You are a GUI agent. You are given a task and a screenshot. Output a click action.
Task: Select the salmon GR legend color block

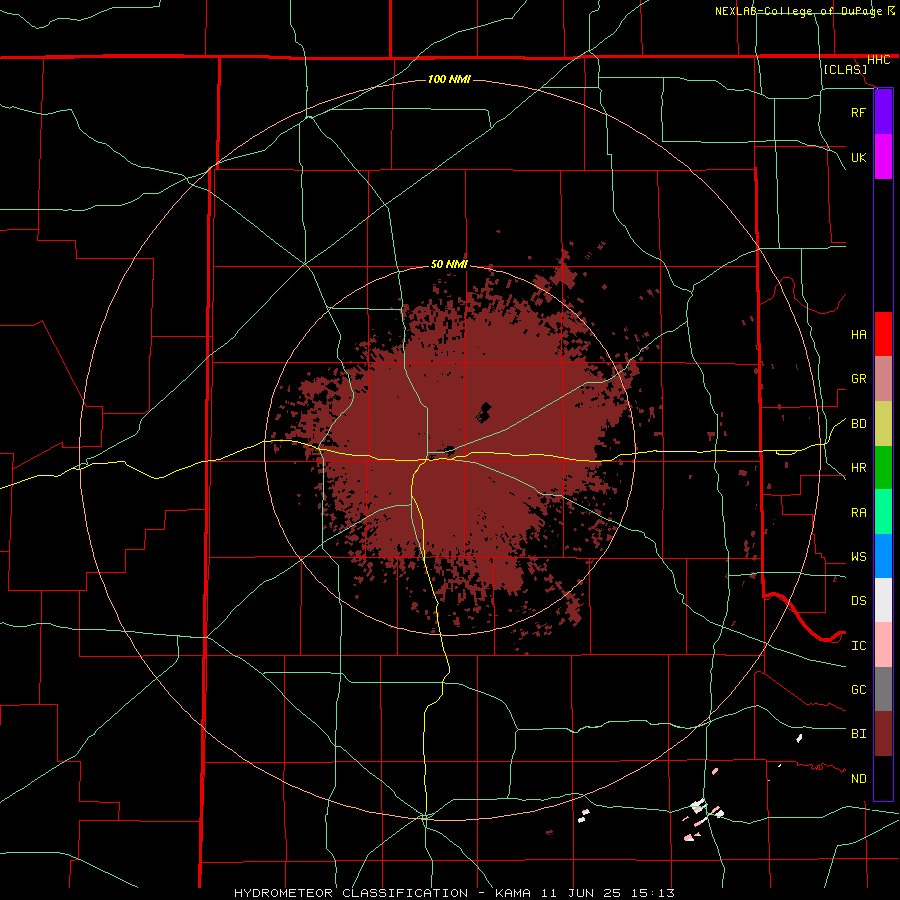[x=883, y=379]
